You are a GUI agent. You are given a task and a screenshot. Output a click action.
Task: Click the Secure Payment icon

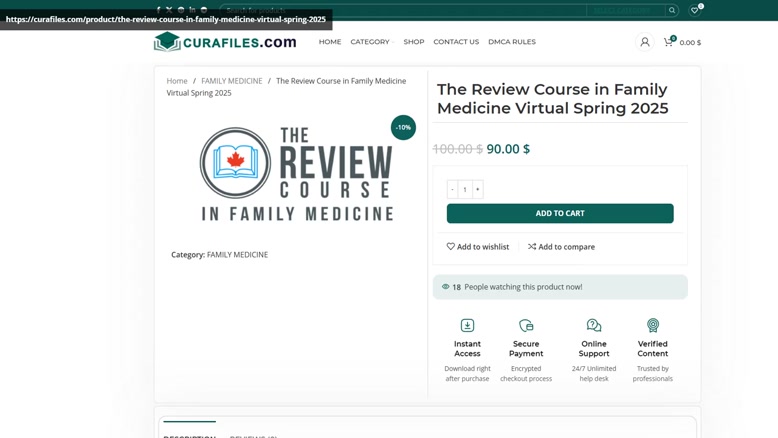click(526, 325)
